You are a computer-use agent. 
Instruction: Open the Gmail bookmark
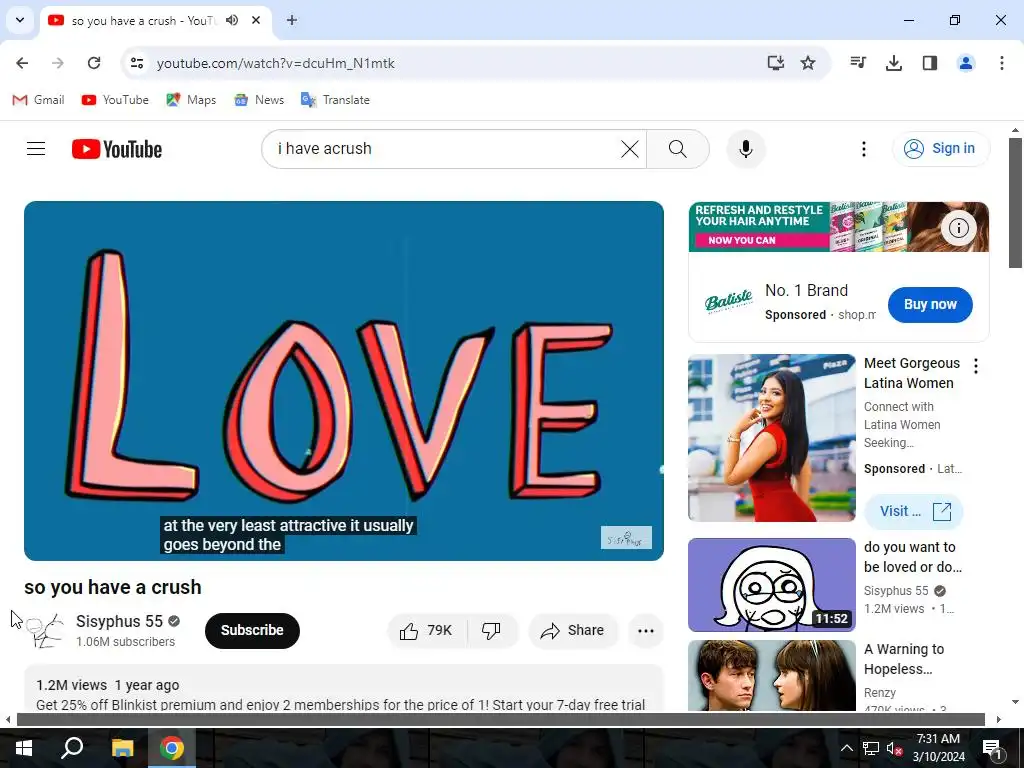39,100
